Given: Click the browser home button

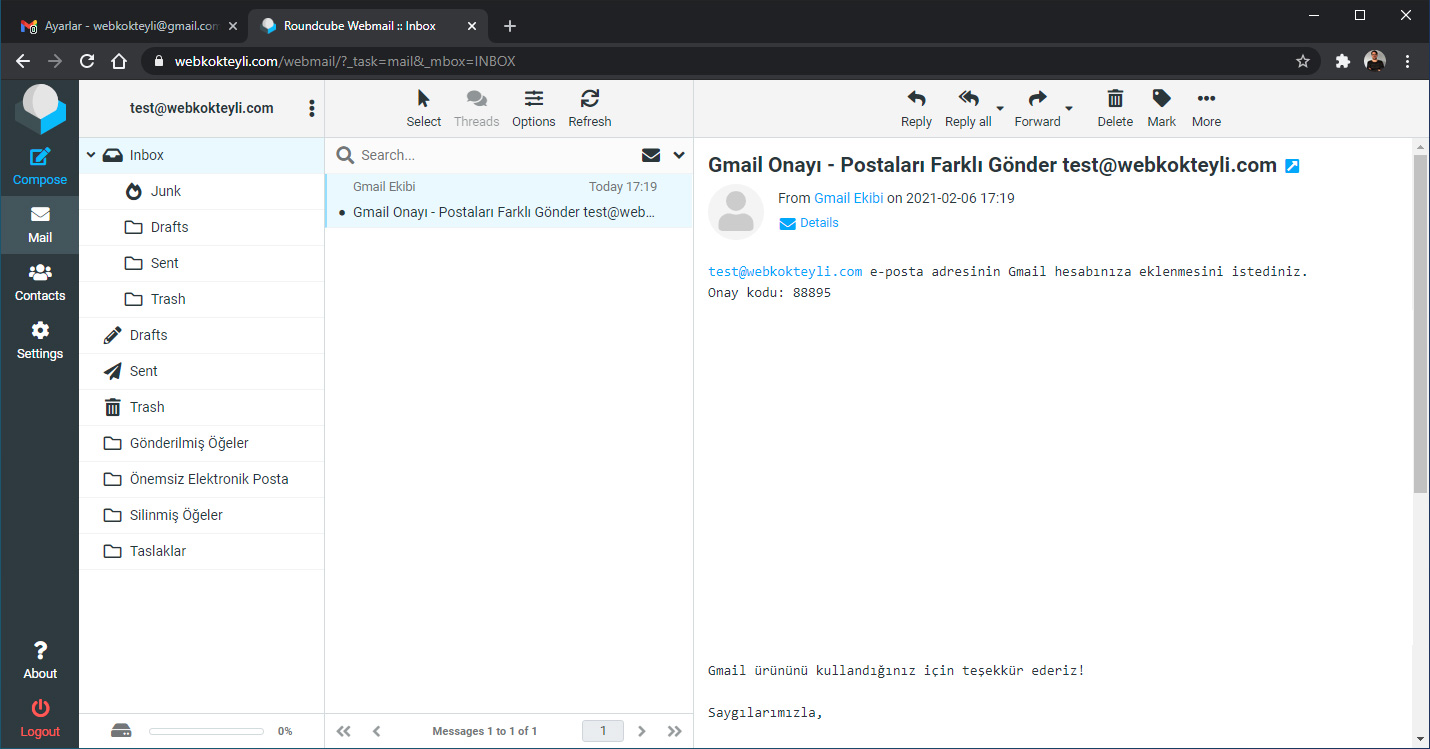Looking at the screenshot, I should 119,61.
